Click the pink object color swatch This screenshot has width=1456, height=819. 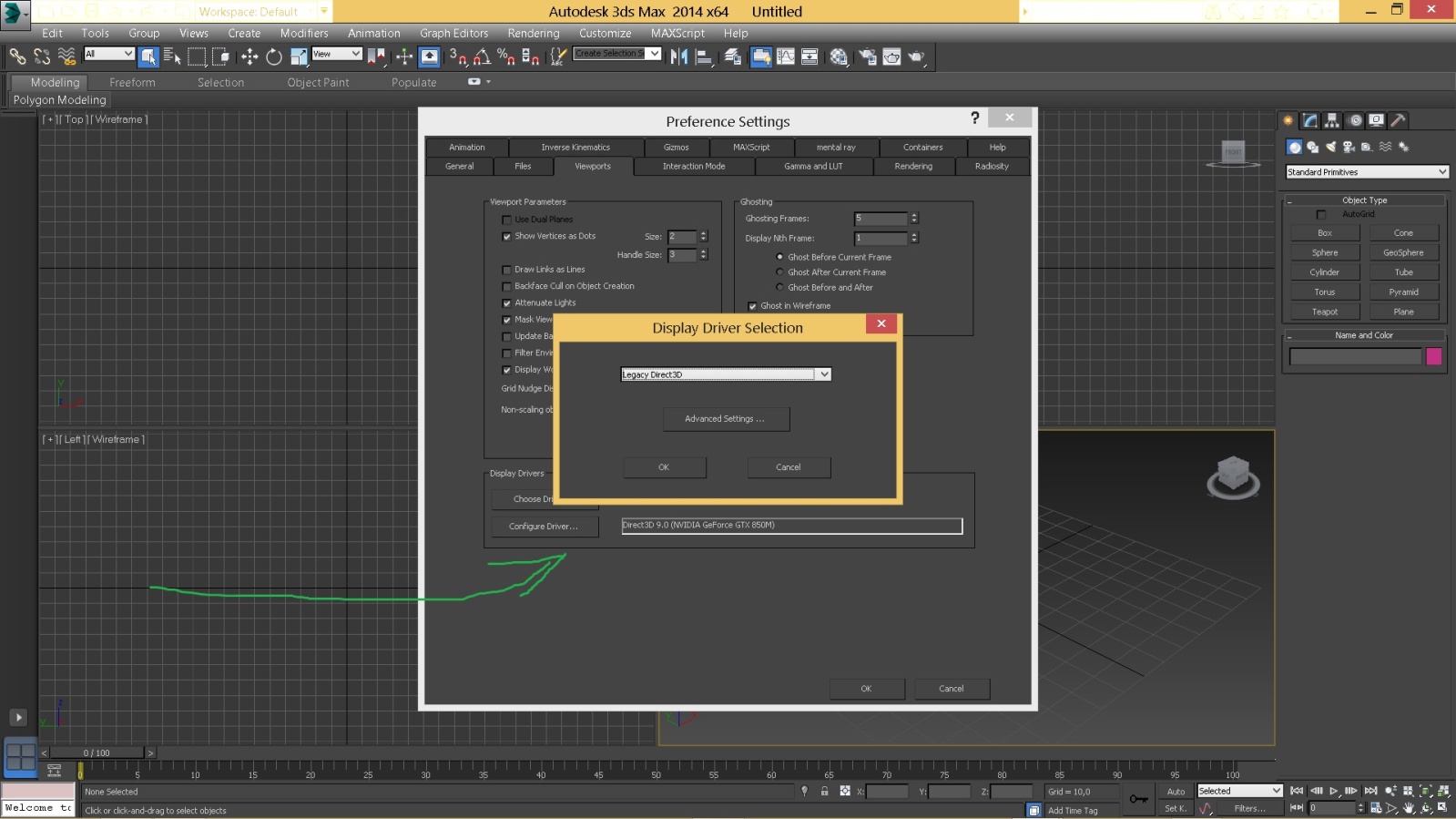(x=1433, y=356)
